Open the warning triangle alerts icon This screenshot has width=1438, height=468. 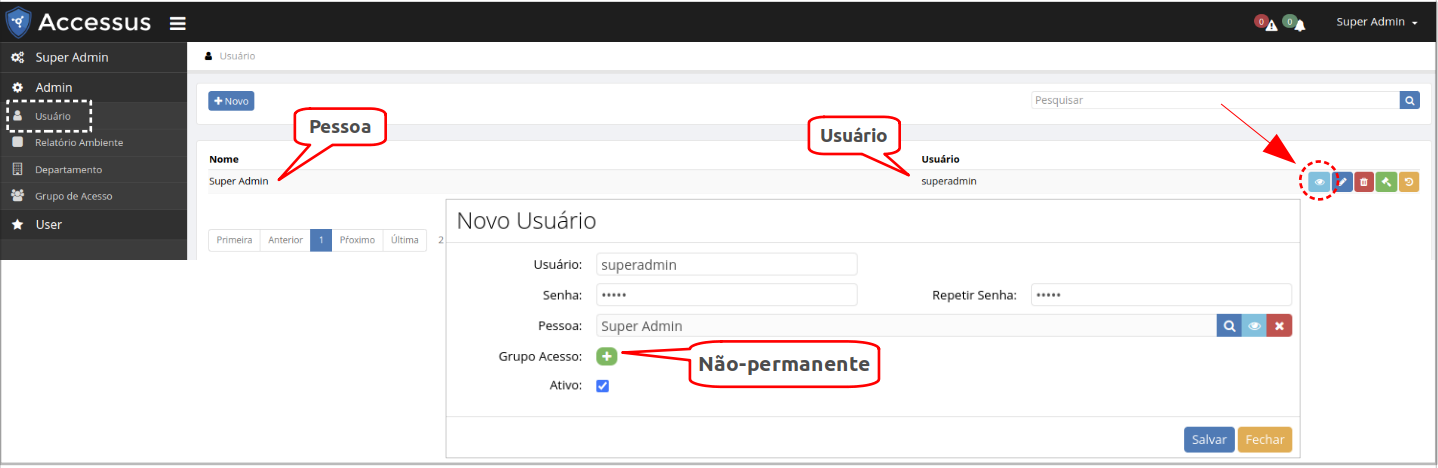(x=1271, y=24)
